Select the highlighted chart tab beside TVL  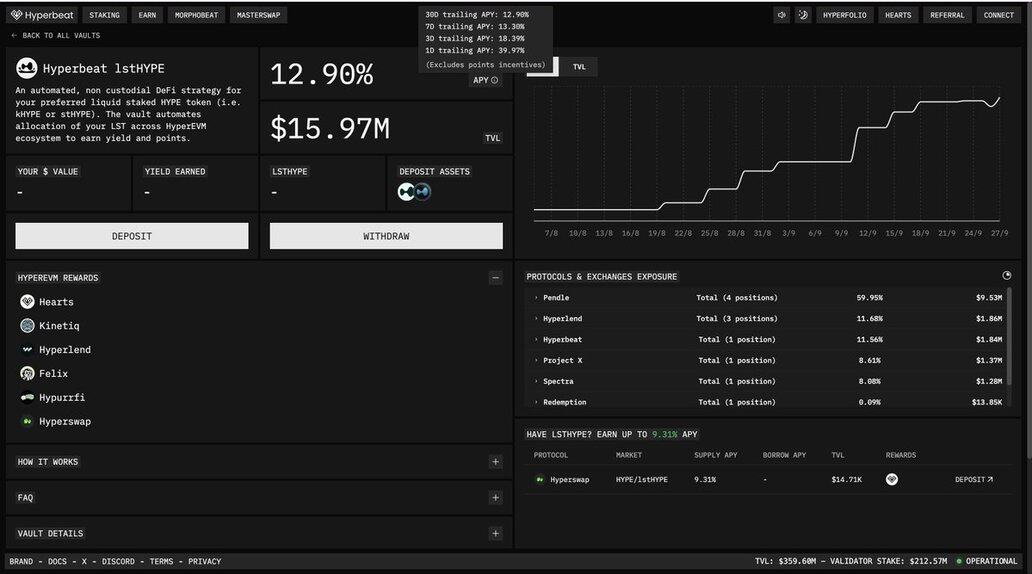click(x=543, y=66)
